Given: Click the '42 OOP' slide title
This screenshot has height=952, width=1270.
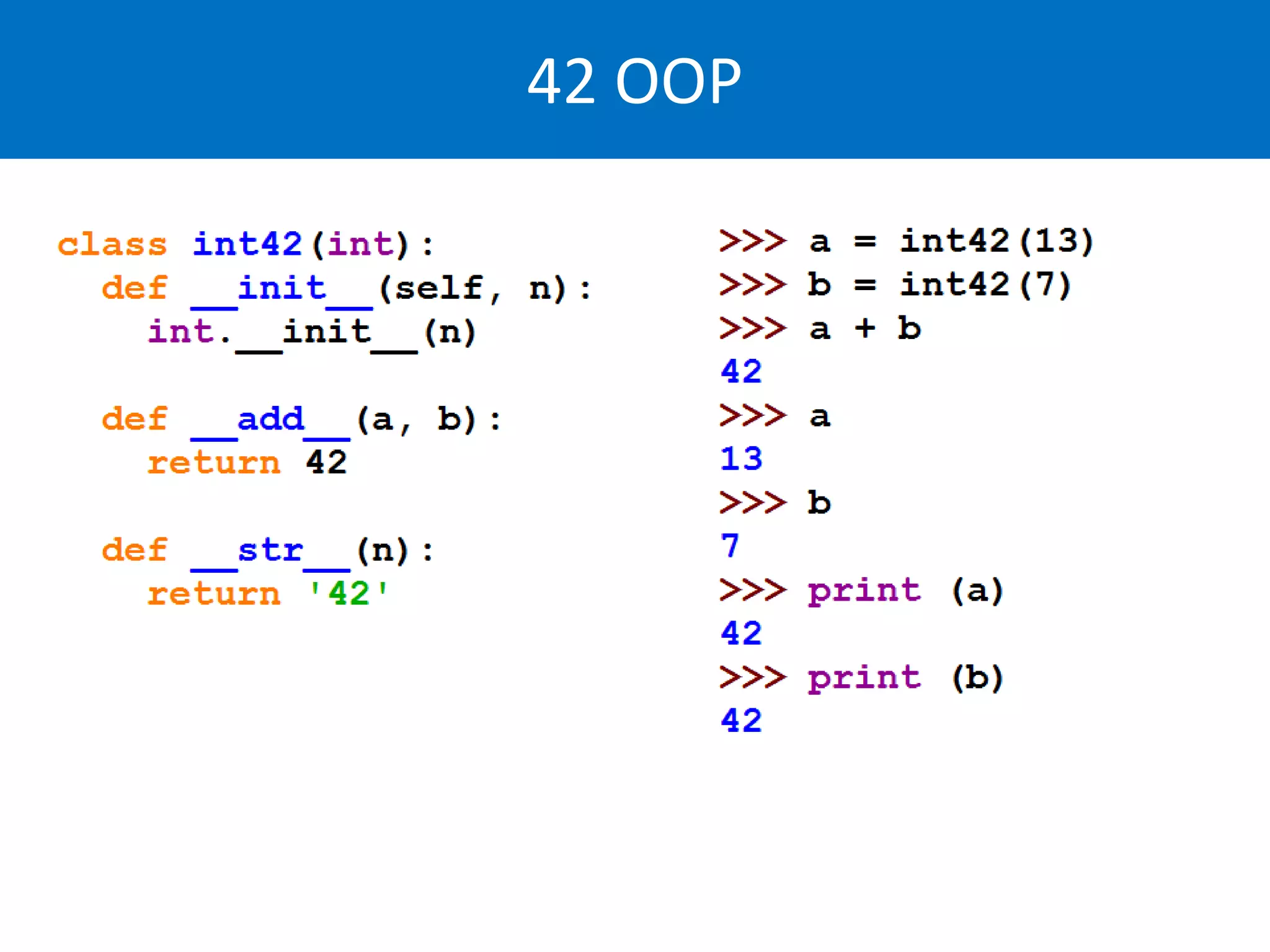Looking at the screenshot, I should 634,81.
